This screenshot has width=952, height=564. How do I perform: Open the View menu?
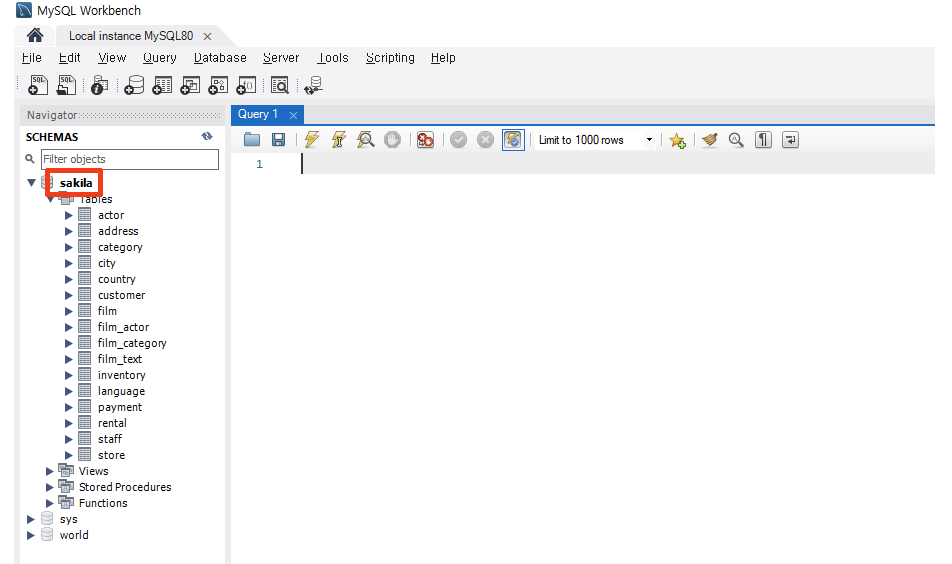[112, 58]
